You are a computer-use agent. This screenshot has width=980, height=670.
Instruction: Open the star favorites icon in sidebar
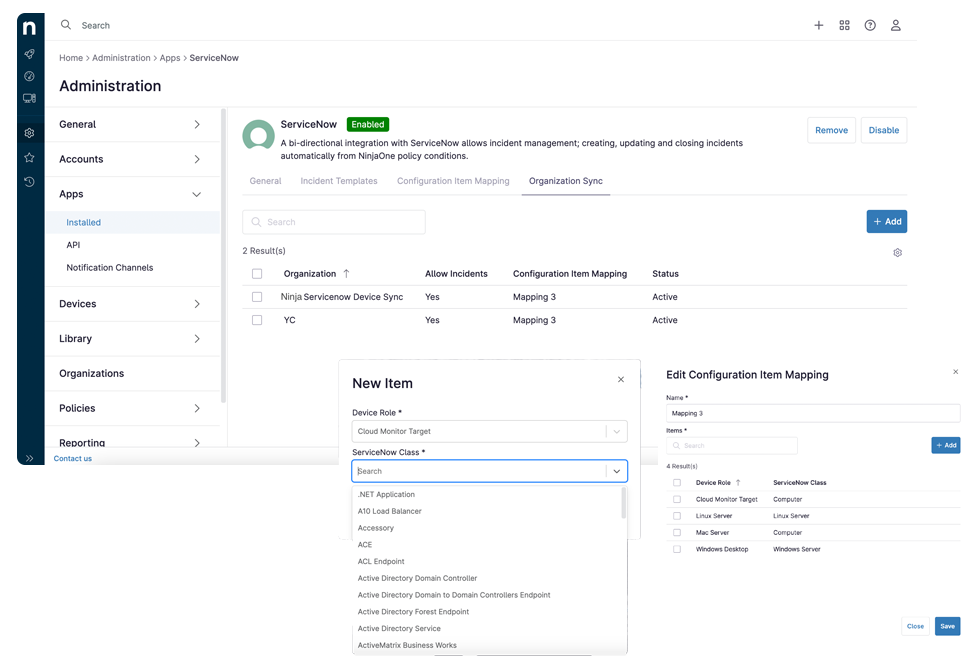coord(30,158)
